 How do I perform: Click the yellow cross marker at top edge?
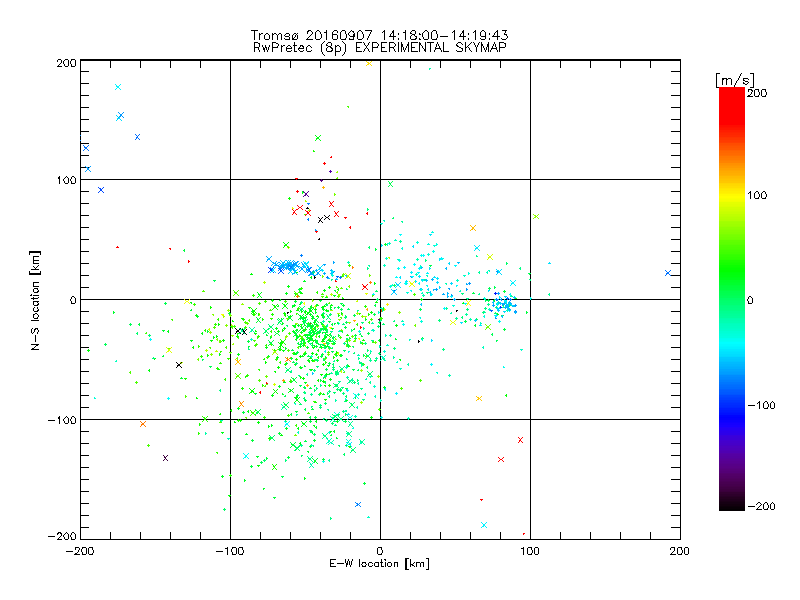[369, 63]
